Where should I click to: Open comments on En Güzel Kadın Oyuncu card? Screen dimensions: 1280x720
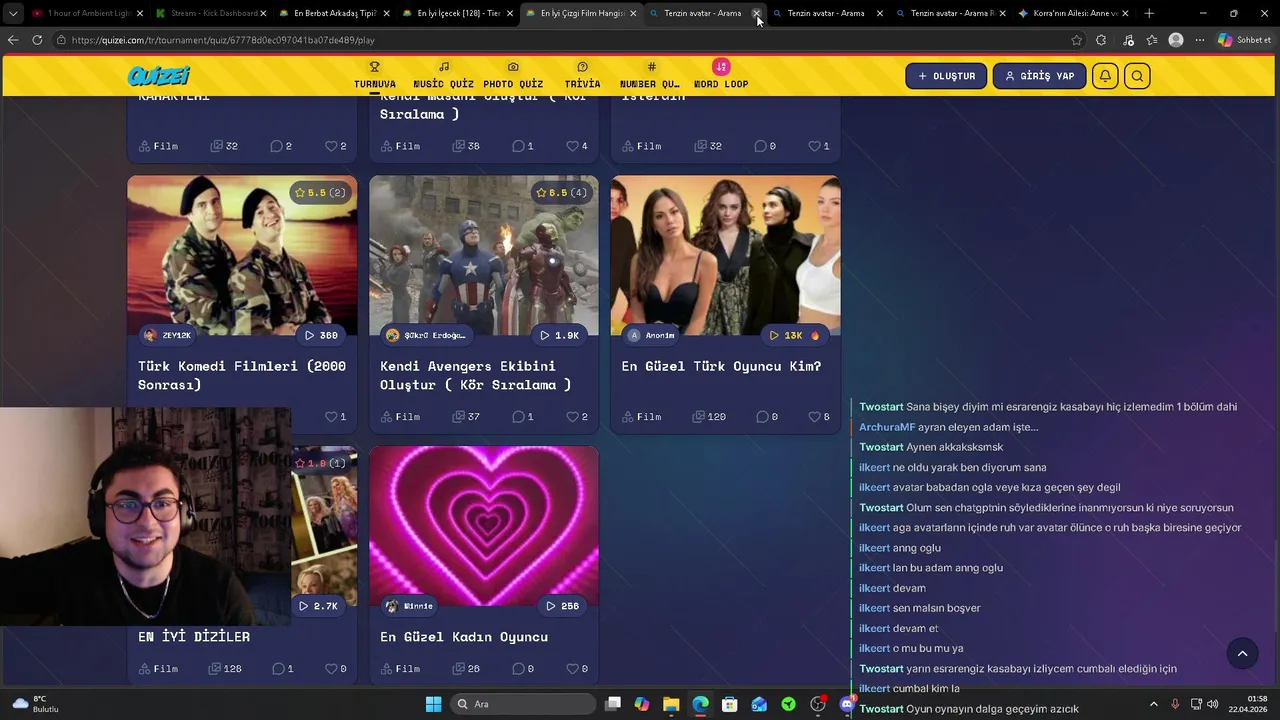coord(523,668)
